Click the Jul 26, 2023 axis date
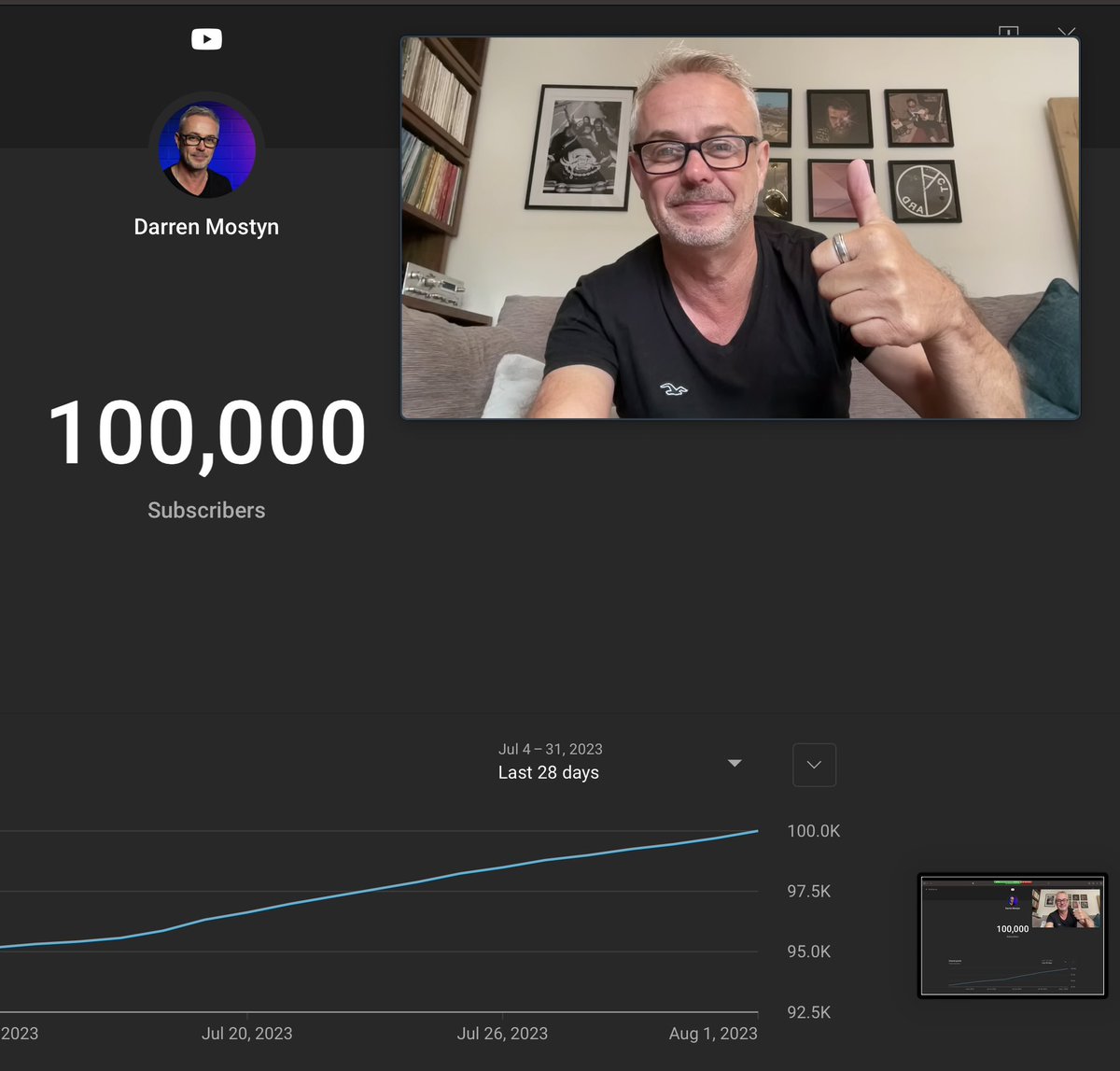The width and height of the screenshot is (1120, 1071). pyautogui.click(x=502, y=1034)
